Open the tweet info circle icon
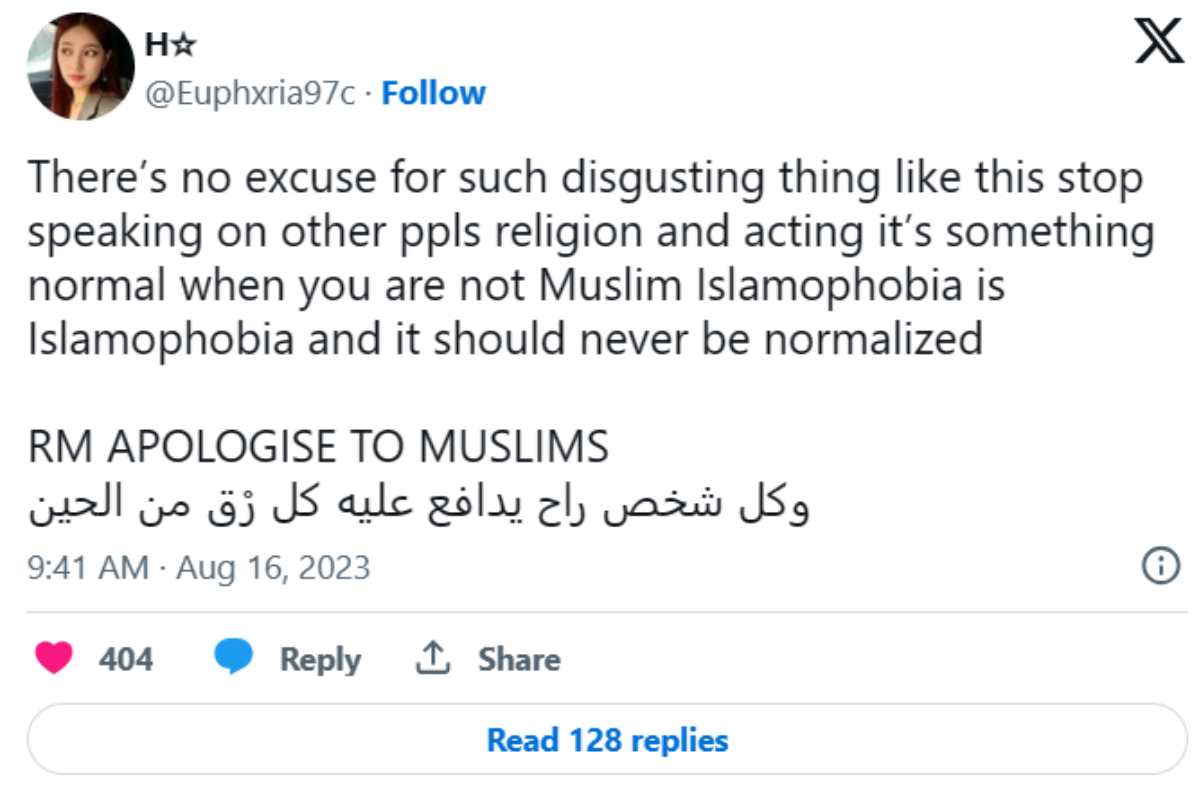This screenshot has height=800, width=1200. coord(1160,567)
